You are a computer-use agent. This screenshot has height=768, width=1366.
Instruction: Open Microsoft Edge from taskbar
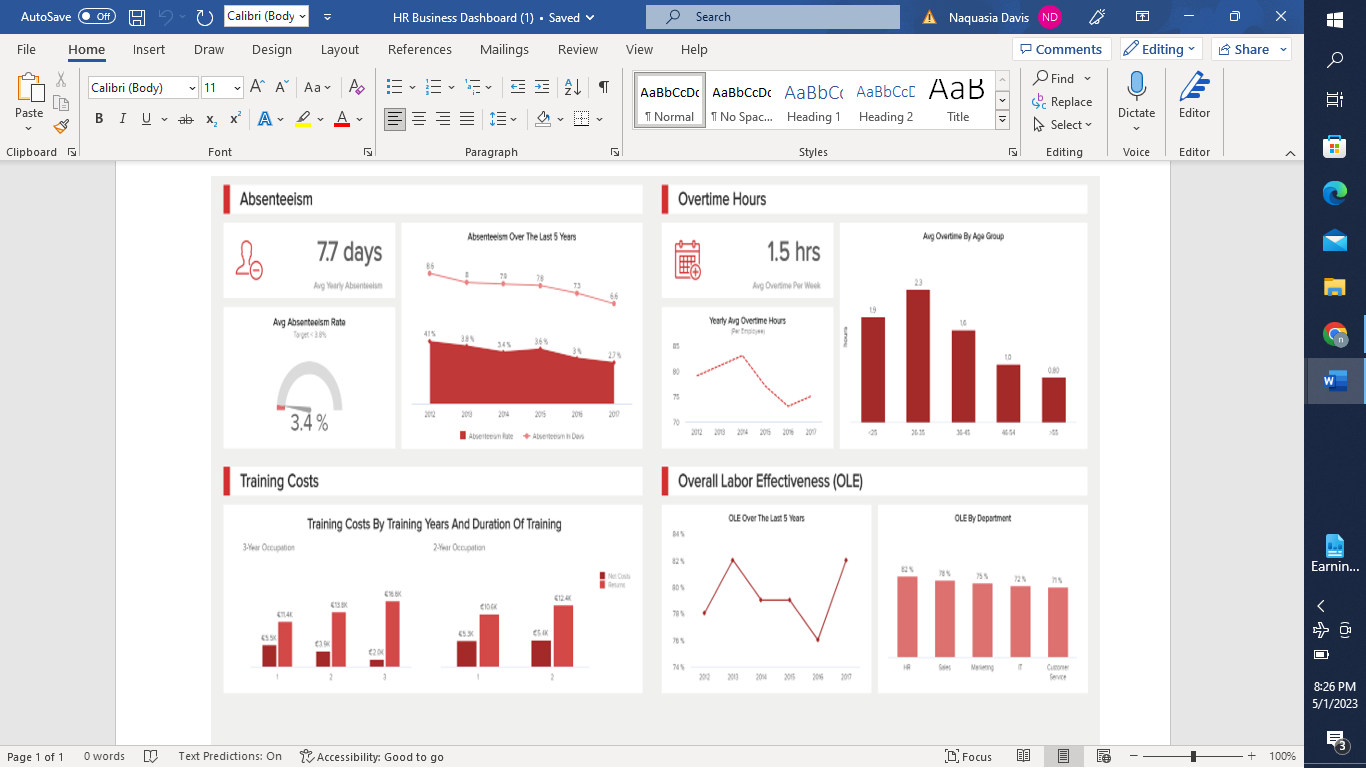coord(1335,193)
